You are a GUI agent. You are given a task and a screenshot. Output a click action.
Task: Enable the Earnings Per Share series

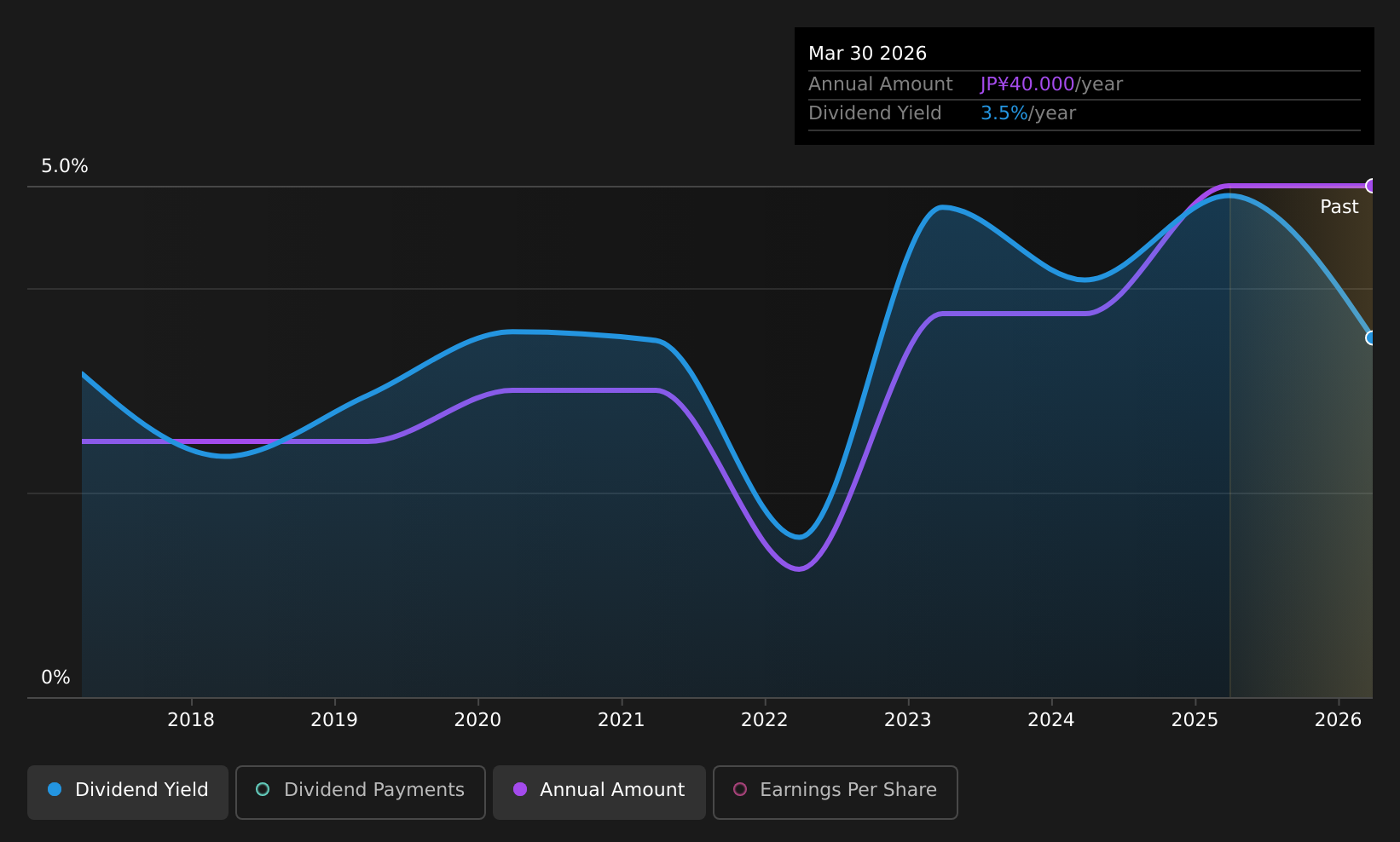(835, 792)
